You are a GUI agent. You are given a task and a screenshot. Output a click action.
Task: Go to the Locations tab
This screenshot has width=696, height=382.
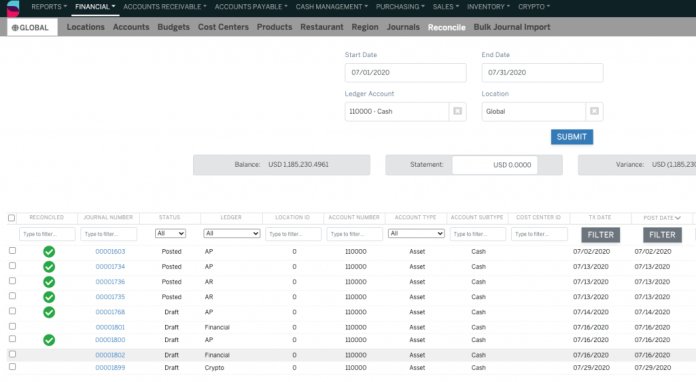tap(86, 27)
